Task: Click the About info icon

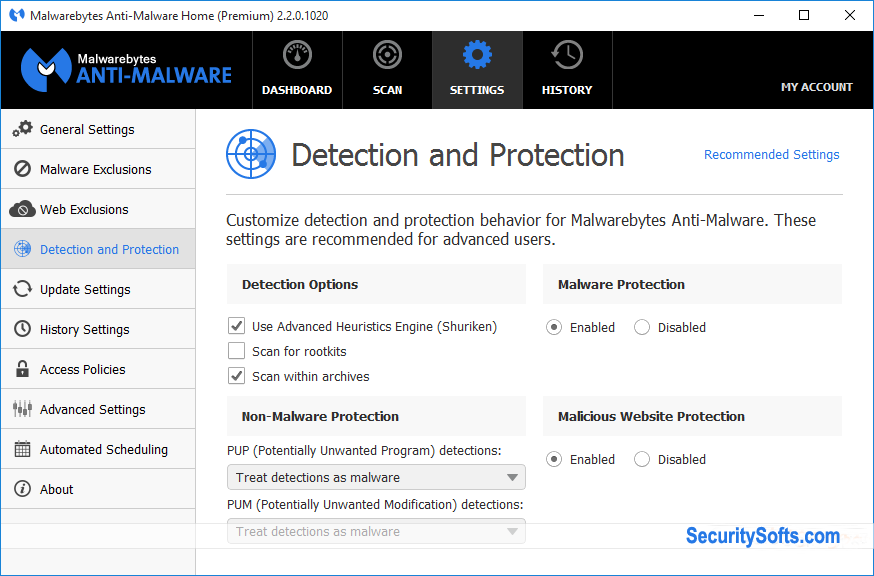Action: (x=22, y=489)
